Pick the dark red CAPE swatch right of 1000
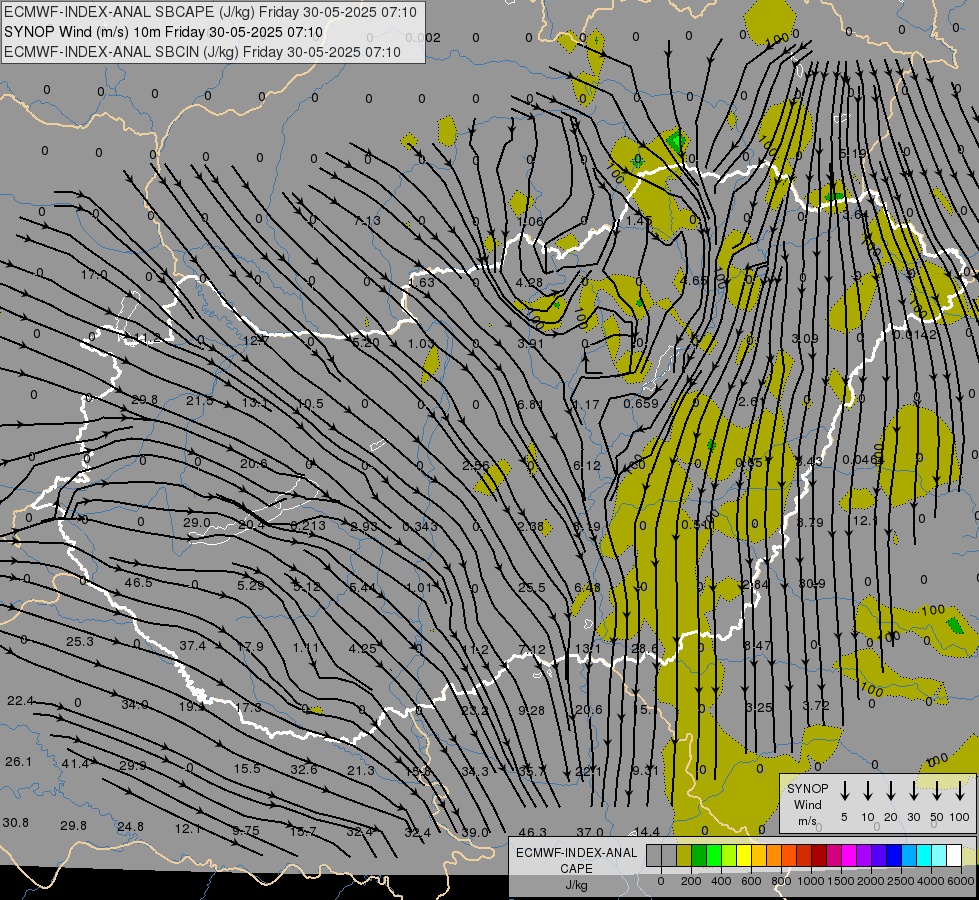 (x=819, y=855)
